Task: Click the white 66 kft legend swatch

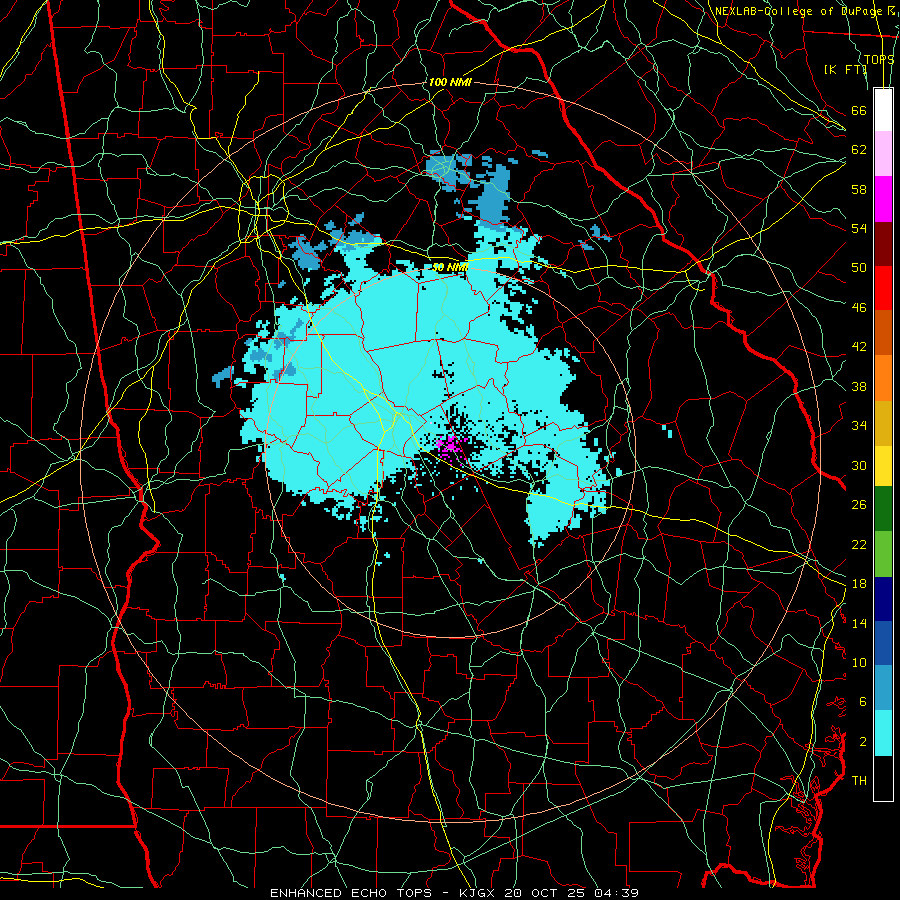Action: [883, 110]
